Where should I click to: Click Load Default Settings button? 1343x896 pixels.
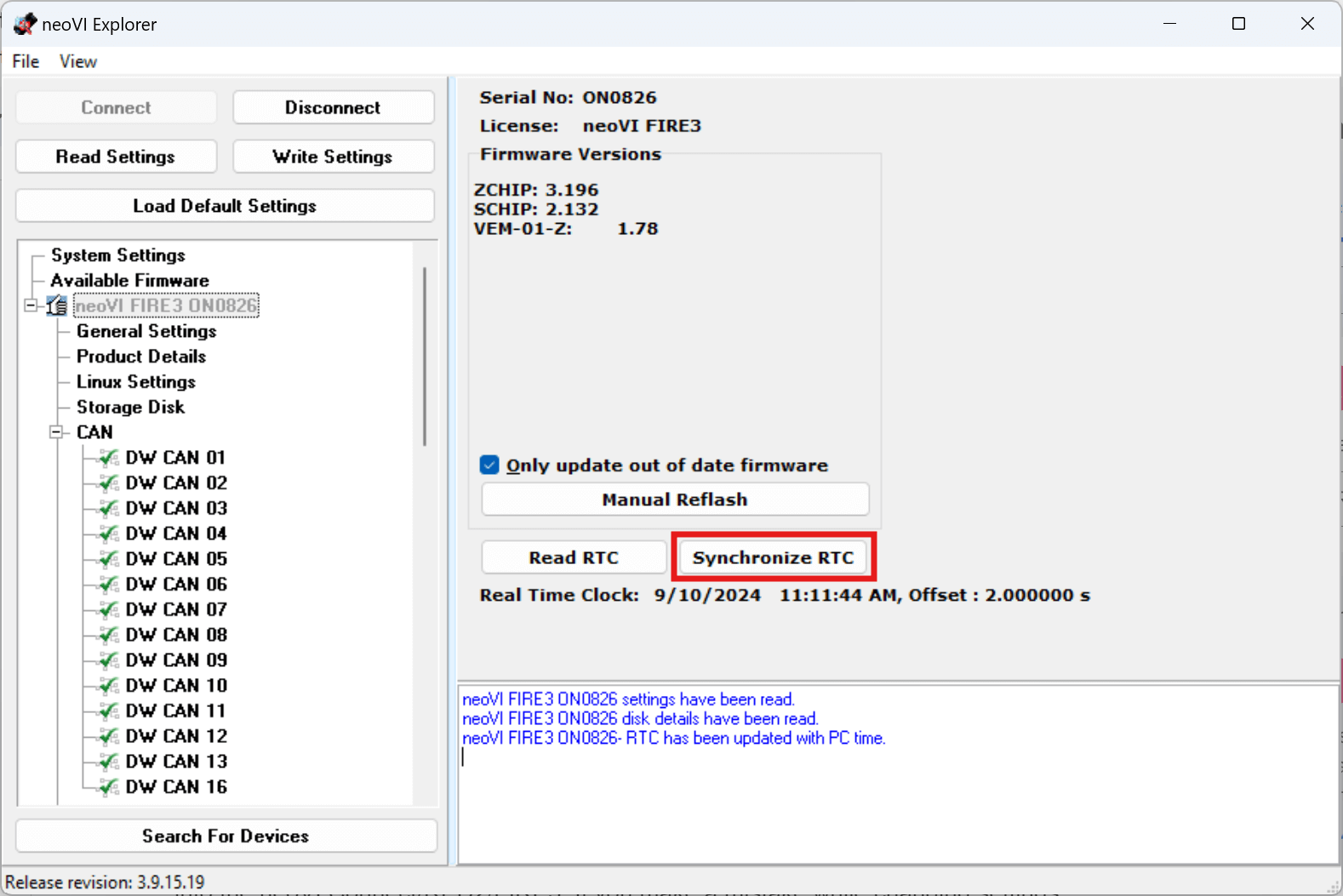tap(225, 206)
